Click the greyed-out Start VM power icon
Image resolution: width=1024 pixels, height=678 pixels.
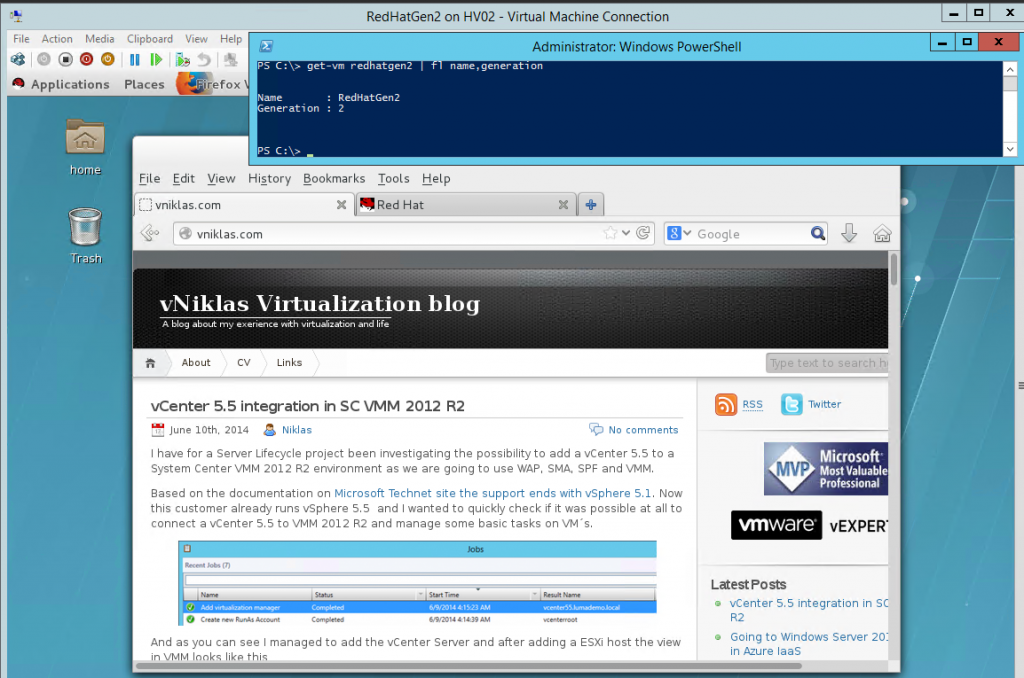(44, 59)
